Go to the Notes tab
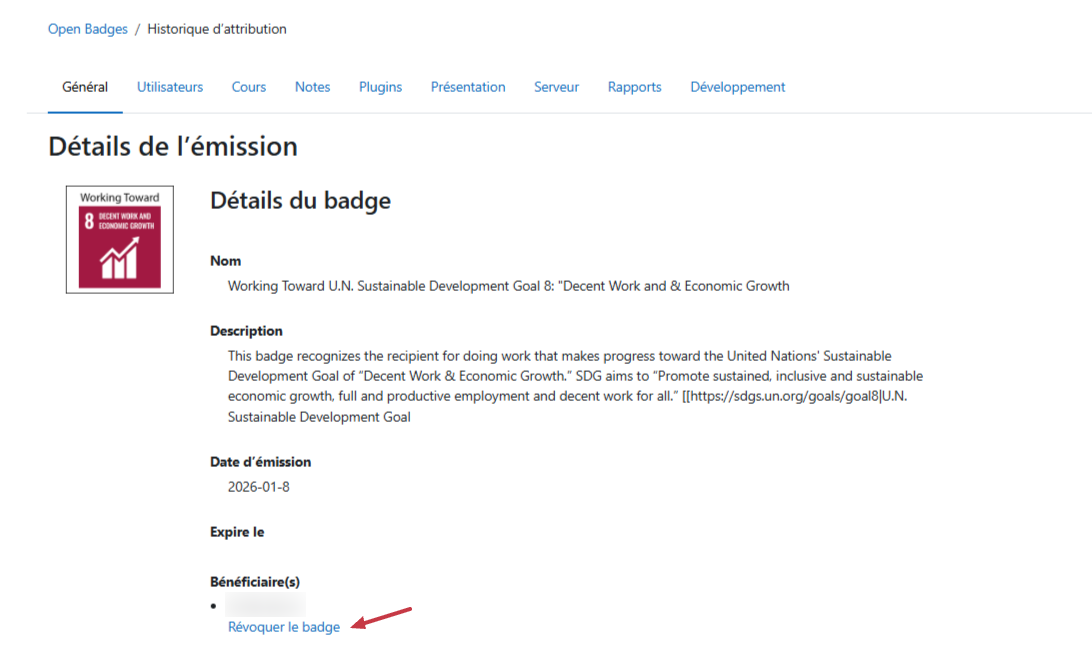 [312, 87]
